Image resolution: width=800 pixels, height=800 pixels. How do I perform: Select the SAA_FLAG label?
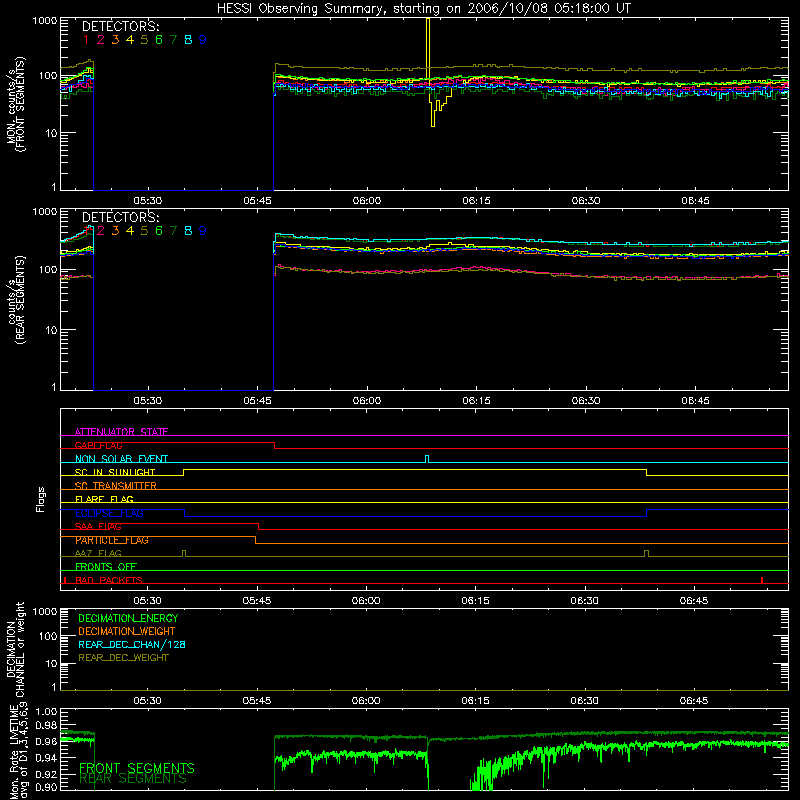(x=98, y=526)
